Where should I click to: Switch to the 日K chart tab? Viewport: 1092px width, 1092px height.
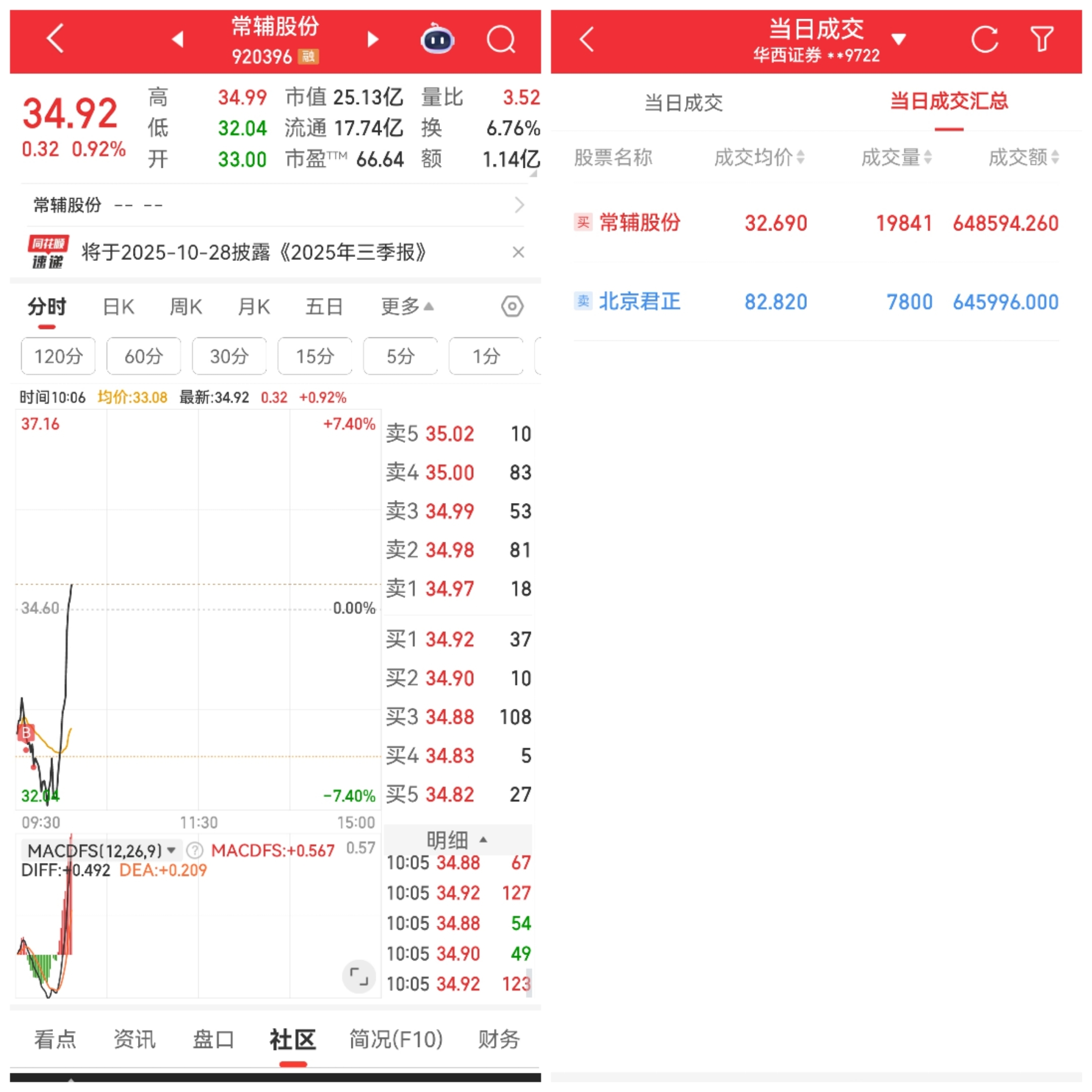pos(118,306)
